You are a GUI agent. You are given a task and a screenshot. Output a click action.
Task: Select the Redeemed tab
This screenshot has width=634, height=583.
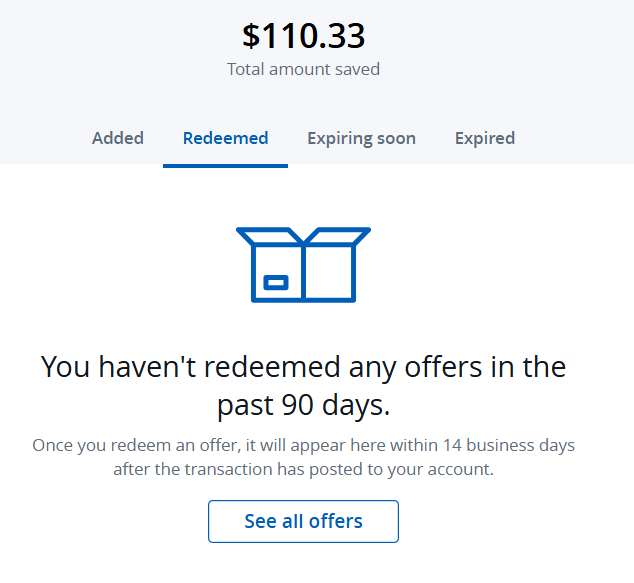[x=225, y=138]
